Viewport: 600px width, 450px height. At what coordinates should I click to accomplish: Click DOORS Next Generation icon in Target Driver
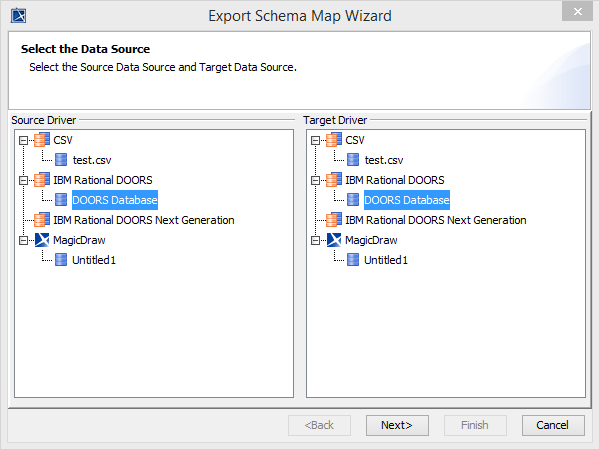[333, 220]
